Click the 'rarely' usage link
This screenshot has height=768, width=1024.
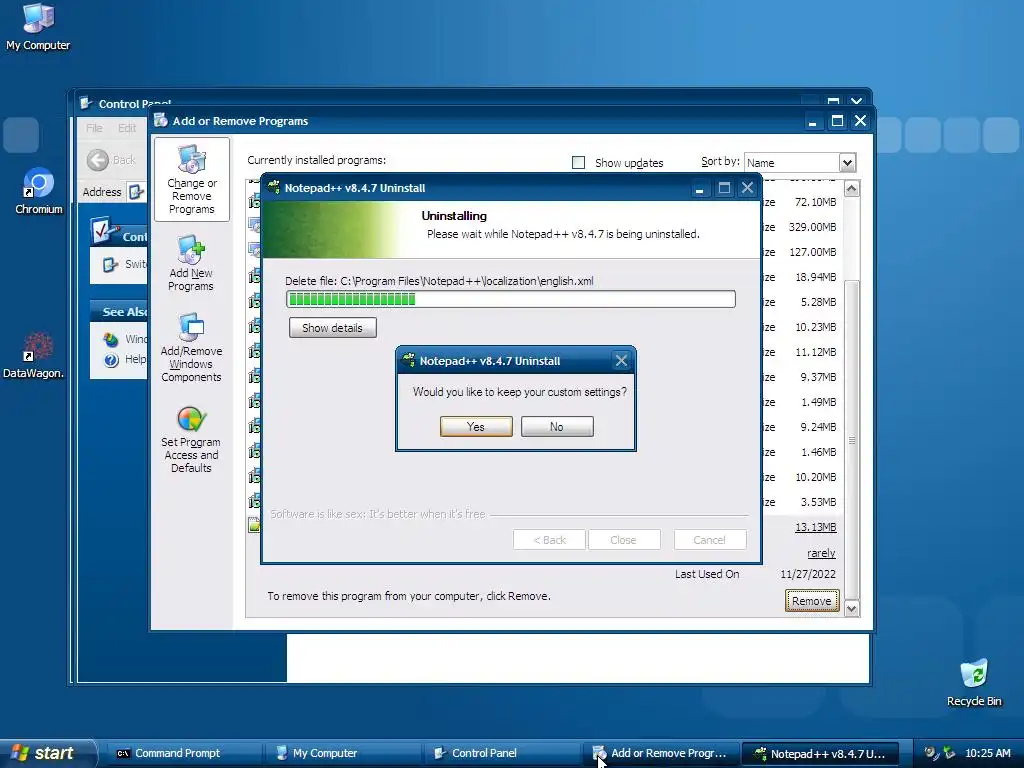[x=821, y=553]
